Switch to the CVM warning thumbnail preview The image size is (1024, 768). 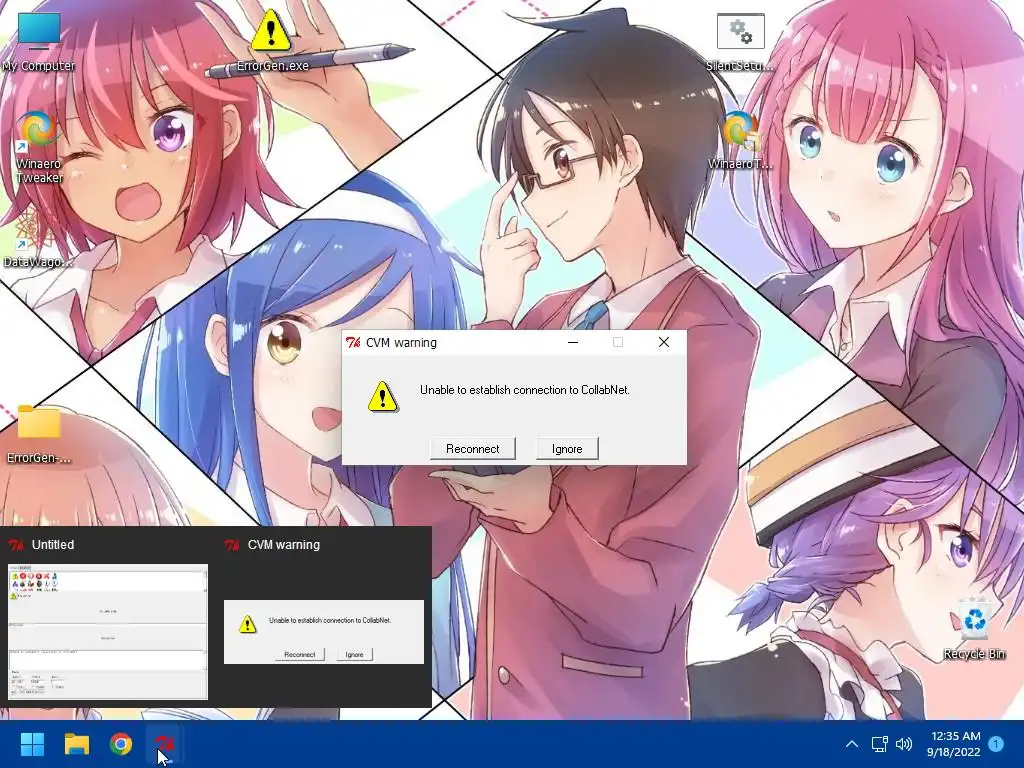(324, 632)
